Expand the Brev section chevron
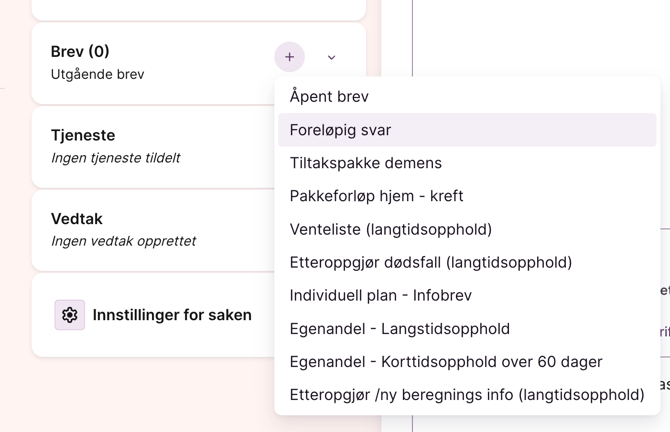 click(332, 58)
